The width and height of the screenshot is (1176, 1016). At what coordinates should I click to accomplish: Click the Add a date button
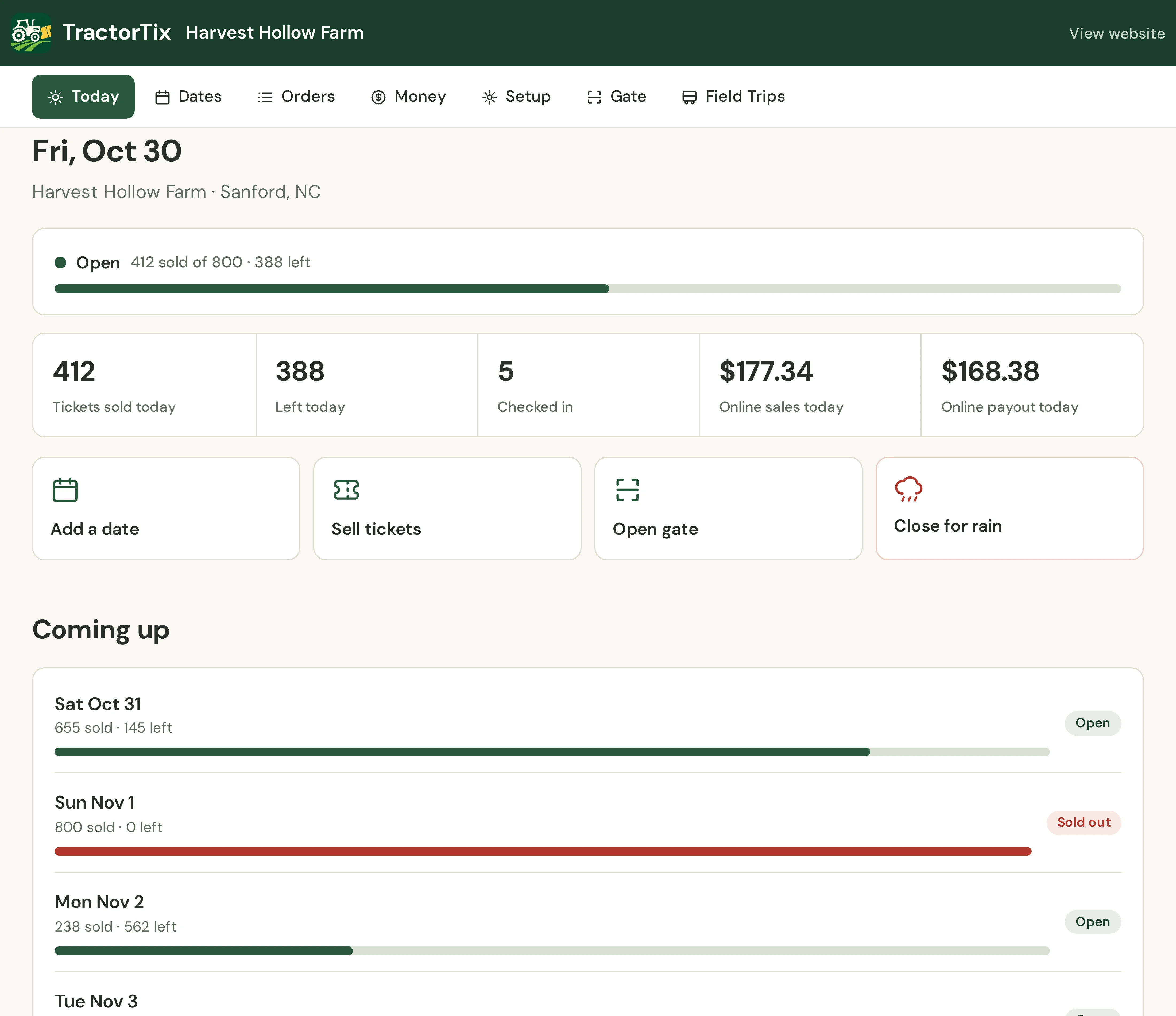166,509
